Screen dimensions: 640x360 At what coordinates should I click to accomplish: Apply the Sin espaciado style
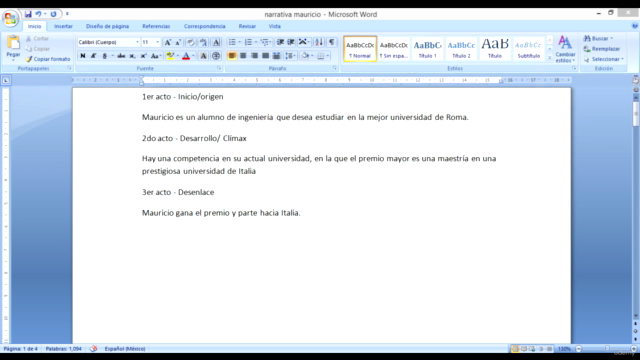click(394, 49)
